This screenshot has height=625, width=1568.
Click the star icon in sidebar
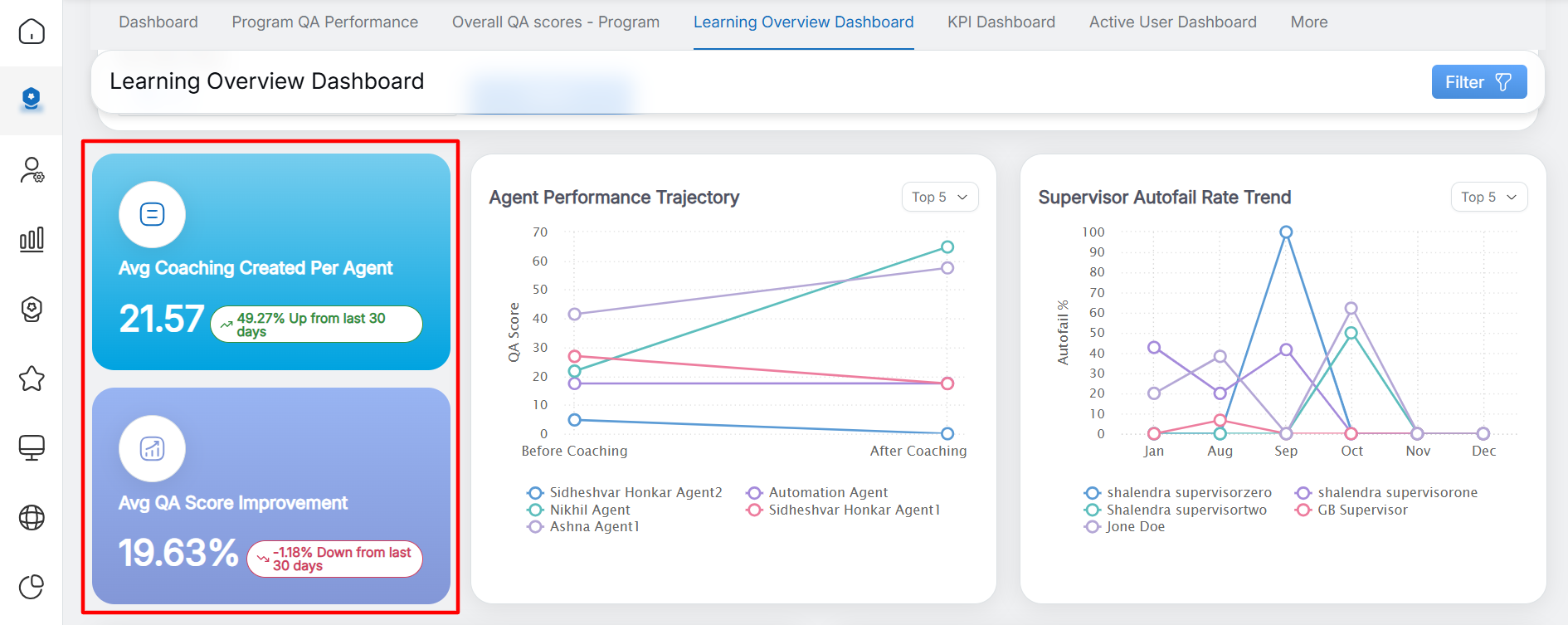coord(32,378)
